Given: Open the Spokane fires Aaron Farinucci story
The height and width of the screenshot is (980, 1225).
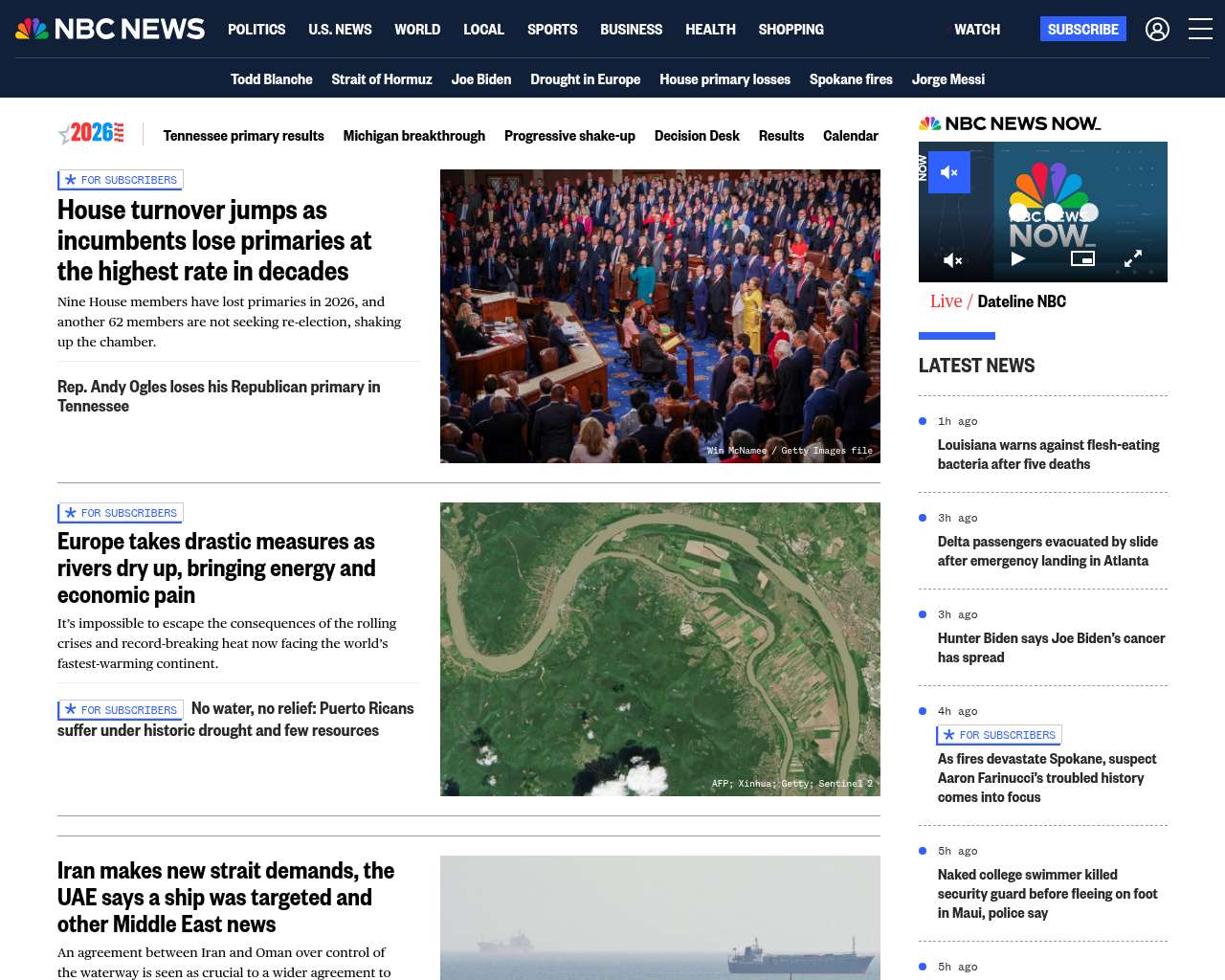Looking at the screenshot, I should click(x=1047, y=778).
